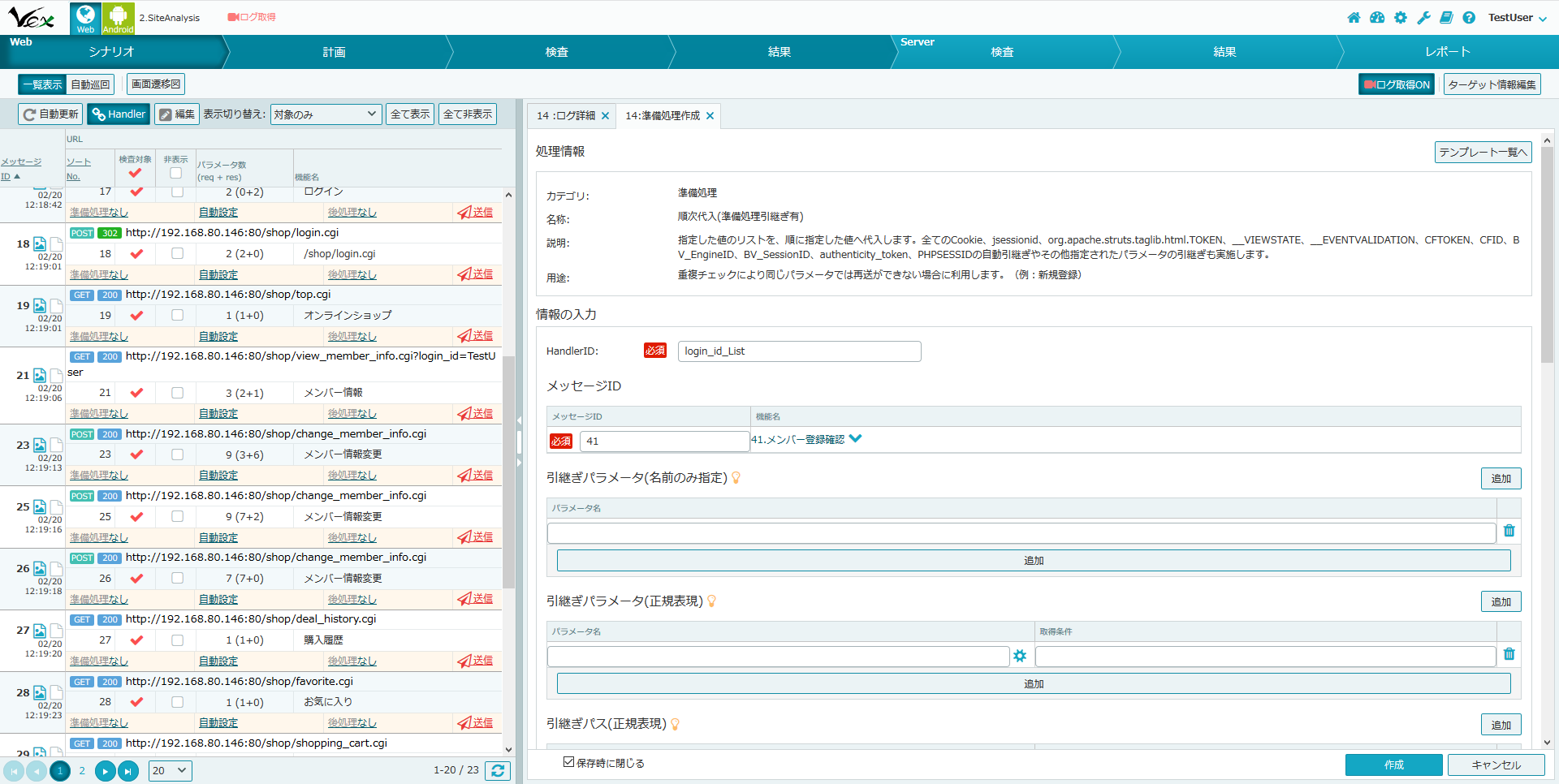Expand the 41.メンバー登録確認 message selector
Screen dimensions: 1559x784
[855, 439]
